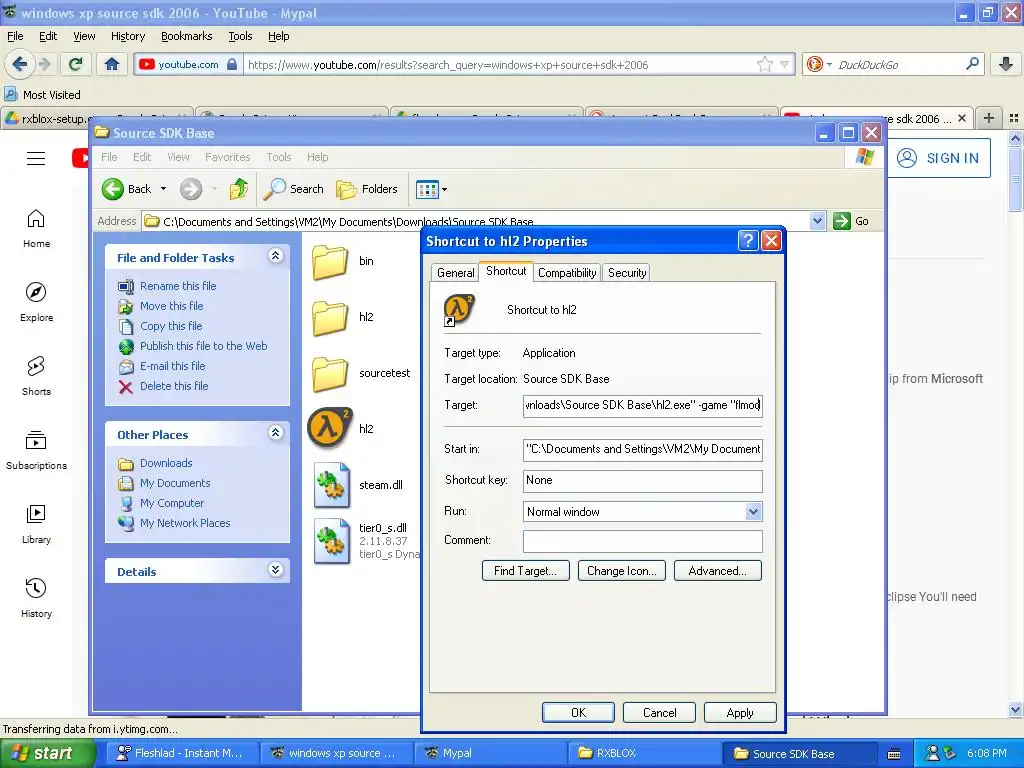Image resolution: width=1024 pixels, height=768 pixels.
Task: Open My Documents from Other Places
Action: 175,483
